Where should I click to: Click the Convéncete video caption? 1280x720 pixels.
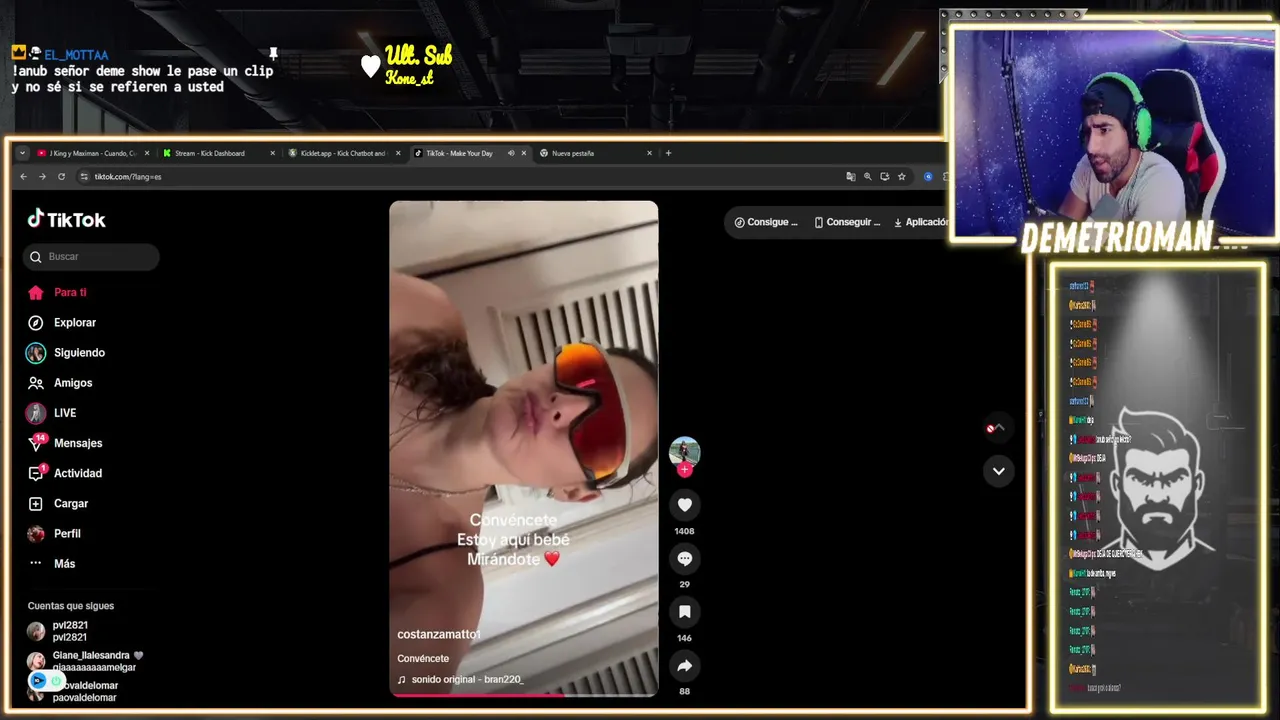423,658
